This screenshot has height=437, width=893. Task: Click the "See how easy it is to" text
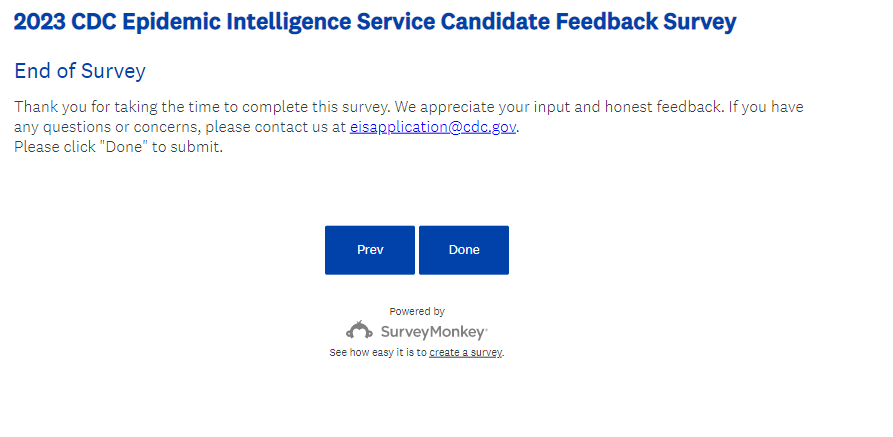[x=378, y=353]
